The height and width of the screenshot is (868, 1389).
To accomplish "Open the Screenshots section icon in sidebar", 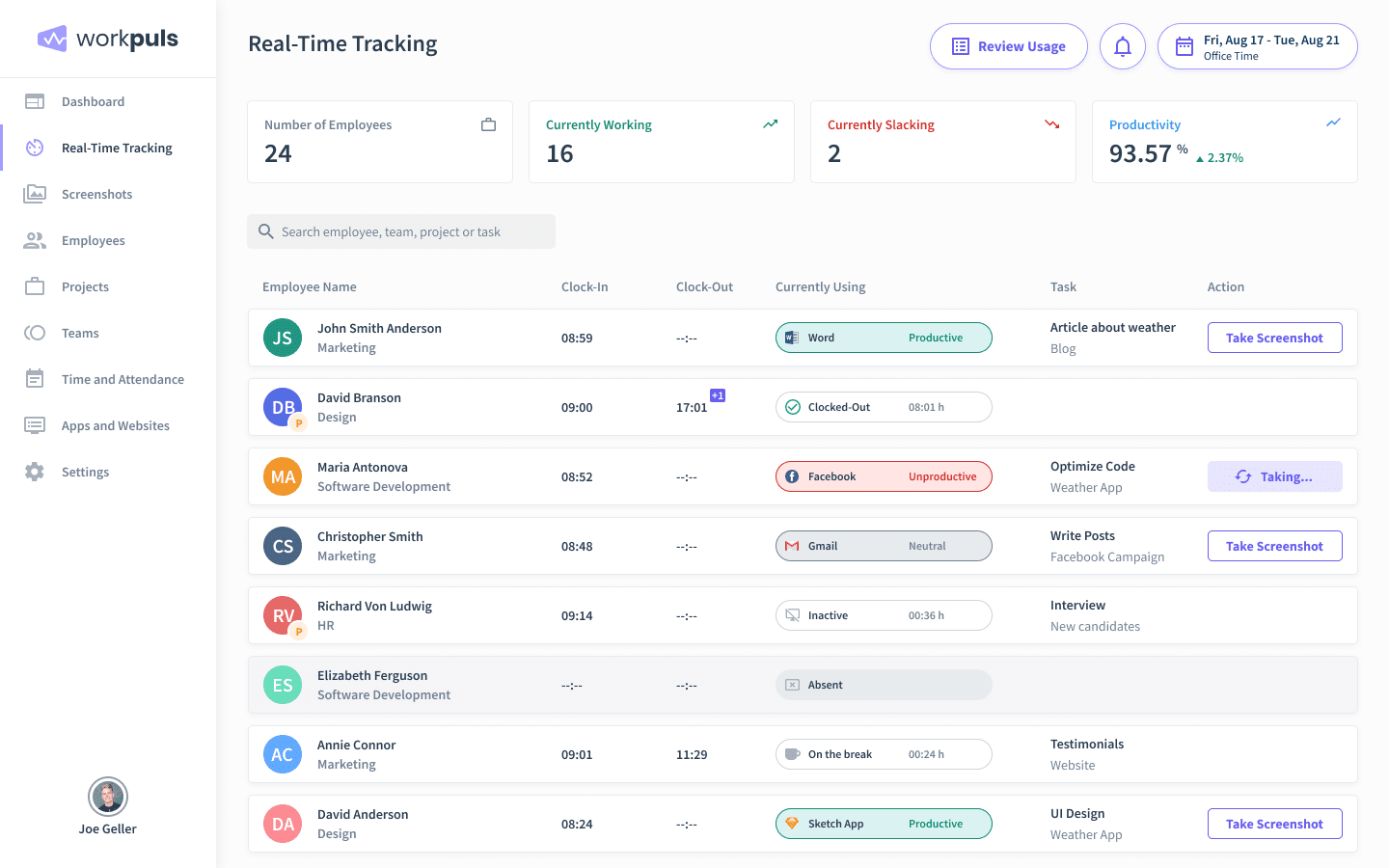I will click(x=33, y=194).
